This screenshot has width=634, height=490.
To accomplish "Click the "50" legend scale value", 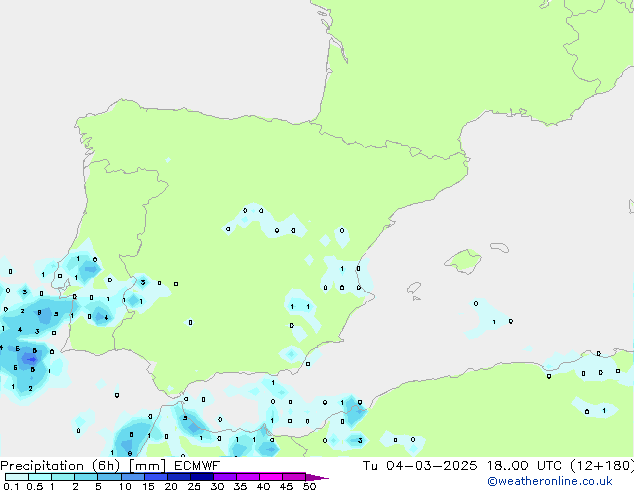I will pos(309,486).
